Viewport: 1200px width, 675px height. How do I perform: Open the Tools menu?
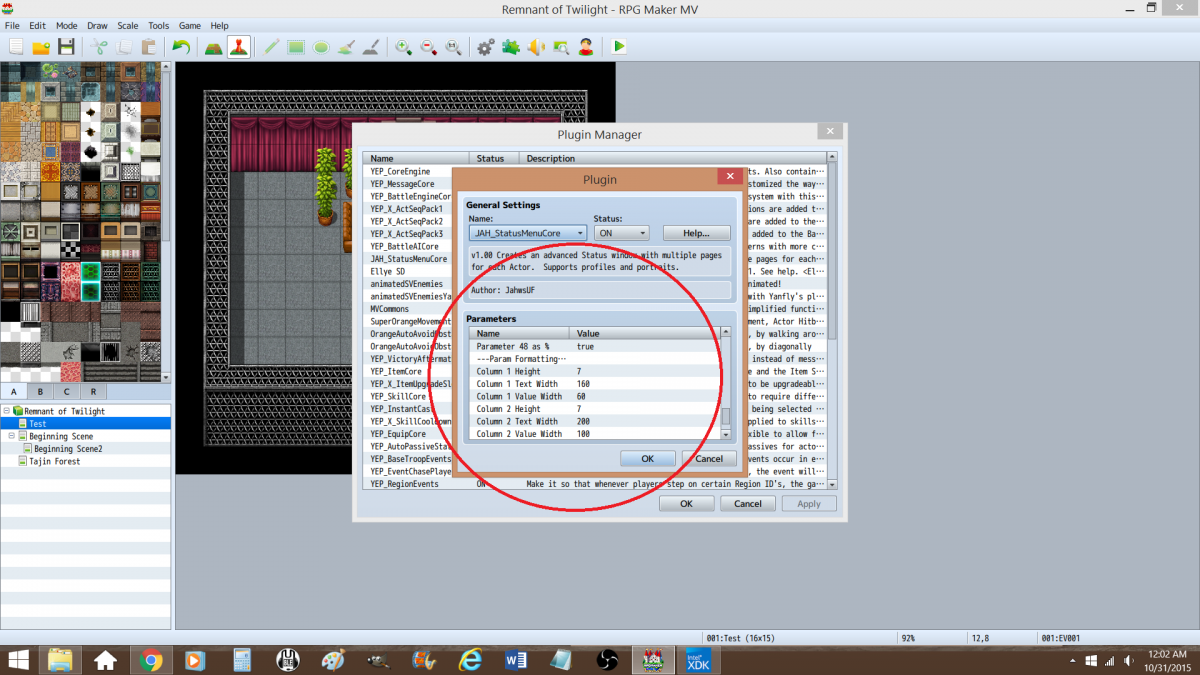(159, 25)
